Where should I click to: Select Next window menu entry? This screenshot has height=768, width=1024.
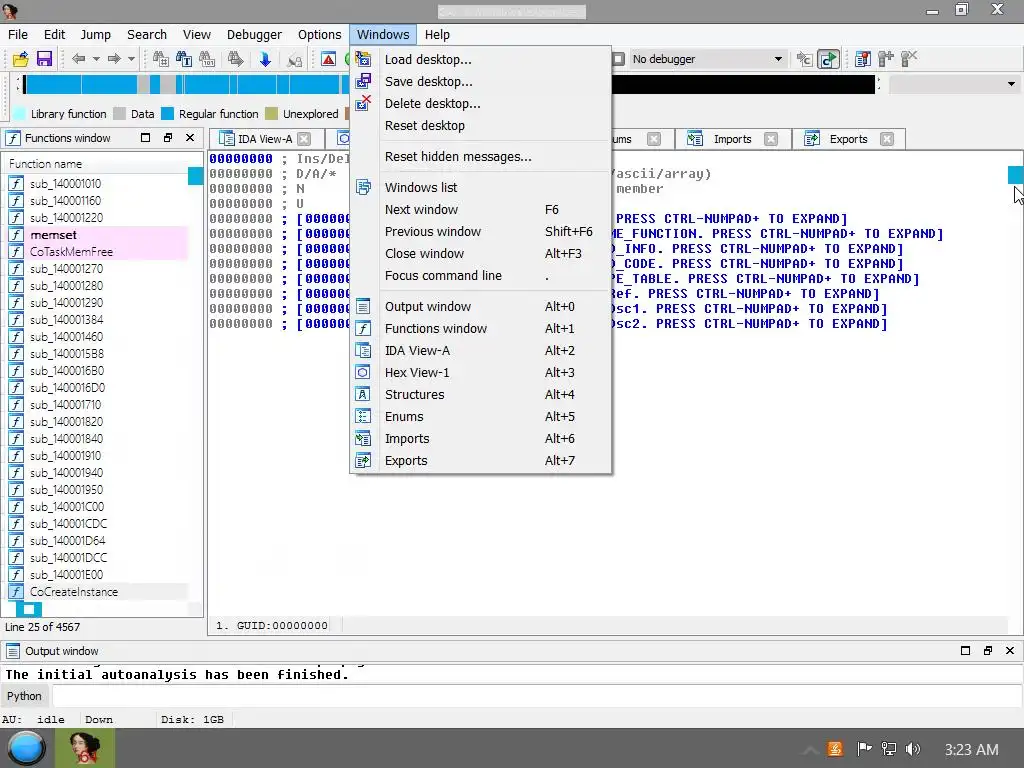[481, 210]
